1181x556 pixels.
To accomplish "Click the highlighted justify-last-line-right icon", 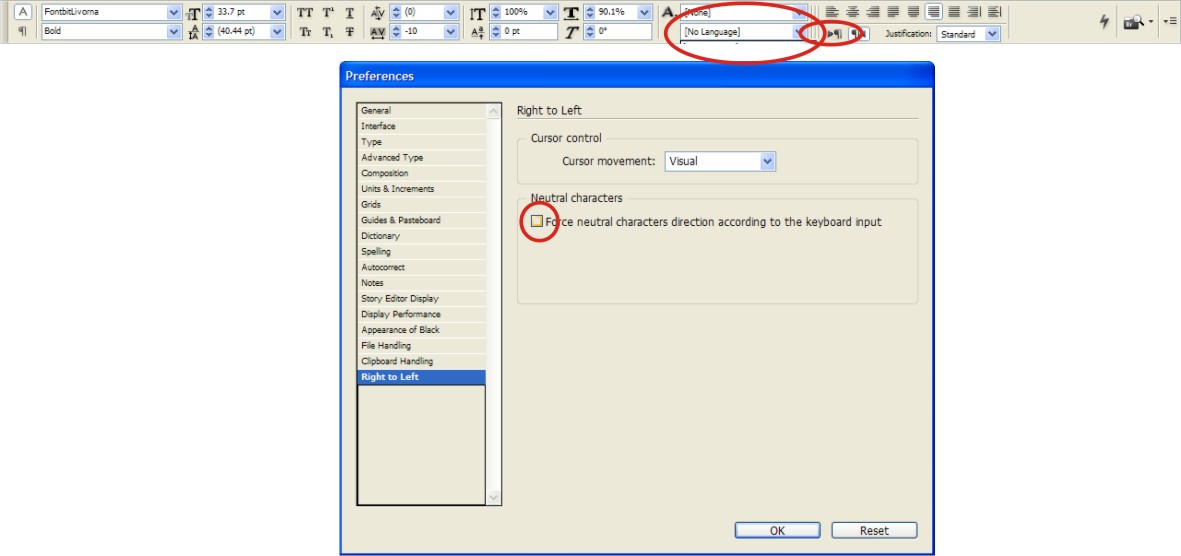I will point(934,12).
